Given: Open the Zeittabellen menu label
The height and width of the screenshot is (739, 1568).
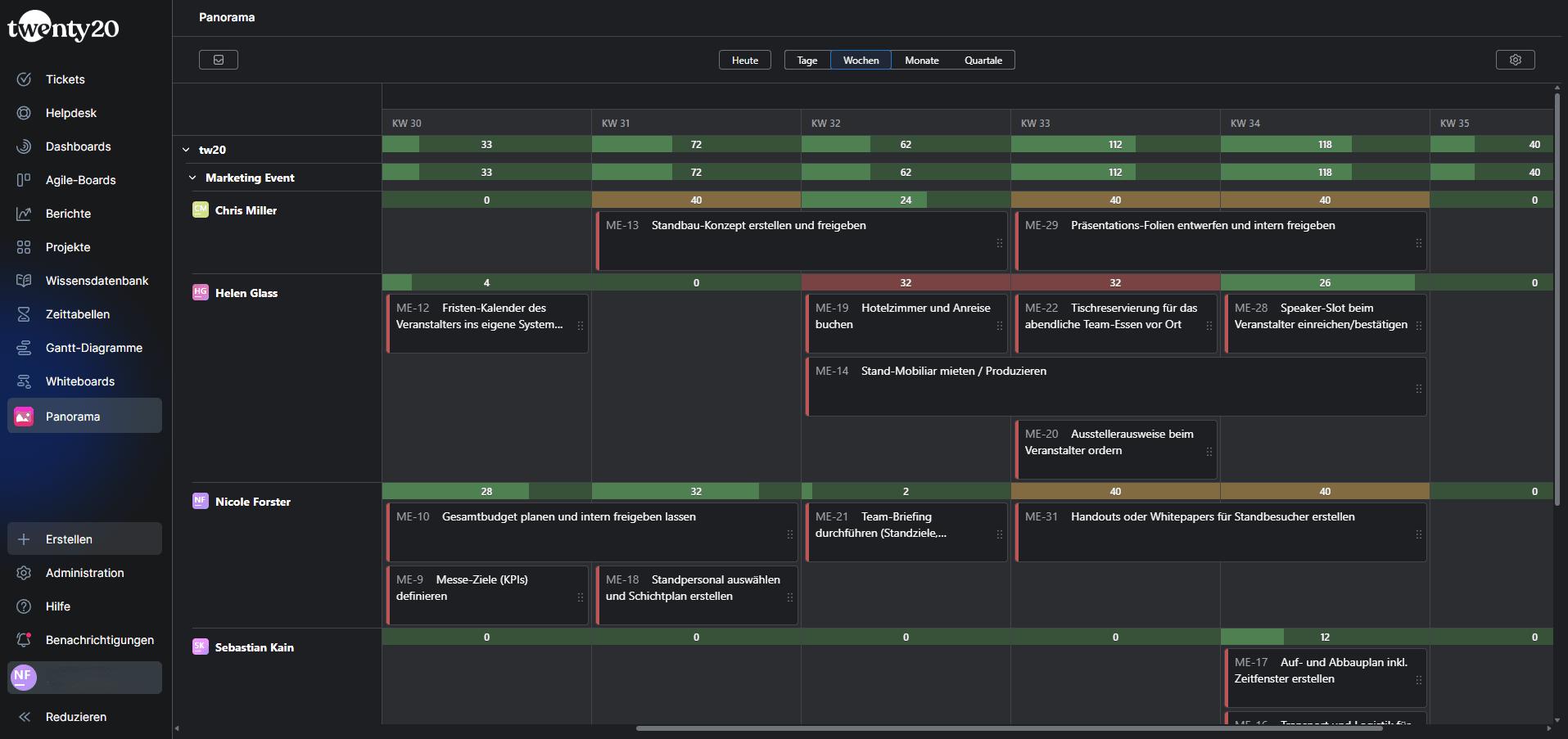Looking at the screenshot, I should point(78,314).
